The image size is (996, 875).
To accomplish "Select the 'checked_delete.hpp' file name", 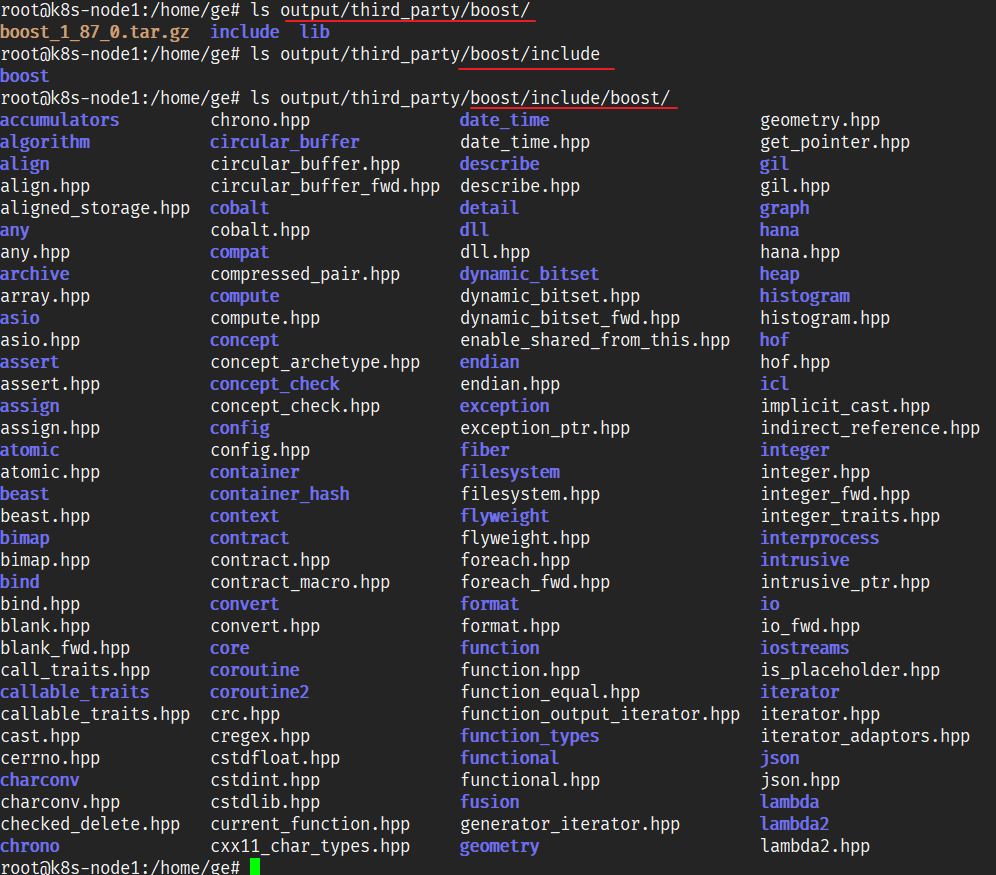I will click(x=90, y=824).
